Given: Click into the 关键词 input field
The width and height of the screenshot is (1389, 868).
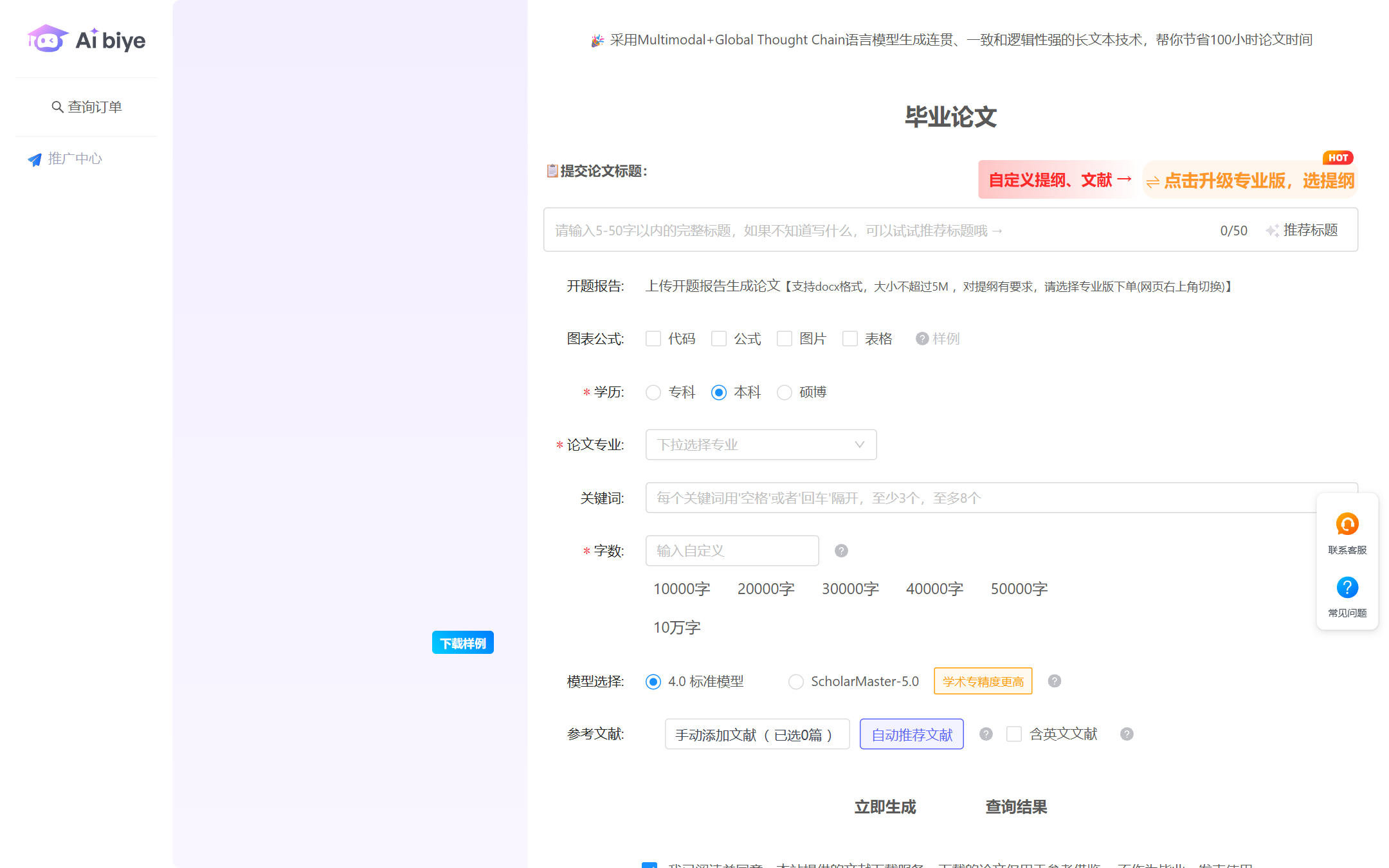Looking at the screenshot, I should pos(1002,498).
